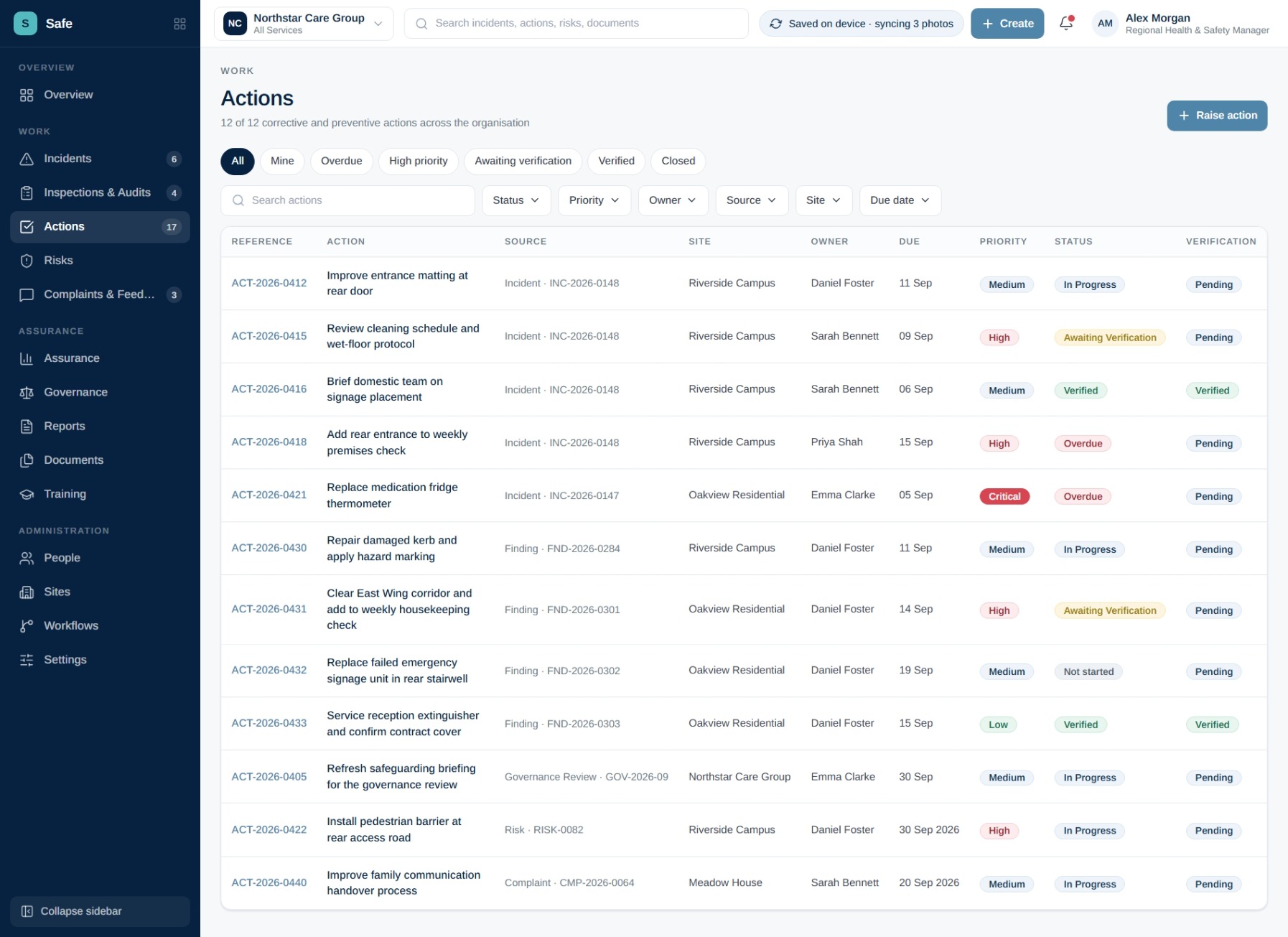Select the Verified filter tab
The height and width of the screenshot is (937, 1288).
616,161
